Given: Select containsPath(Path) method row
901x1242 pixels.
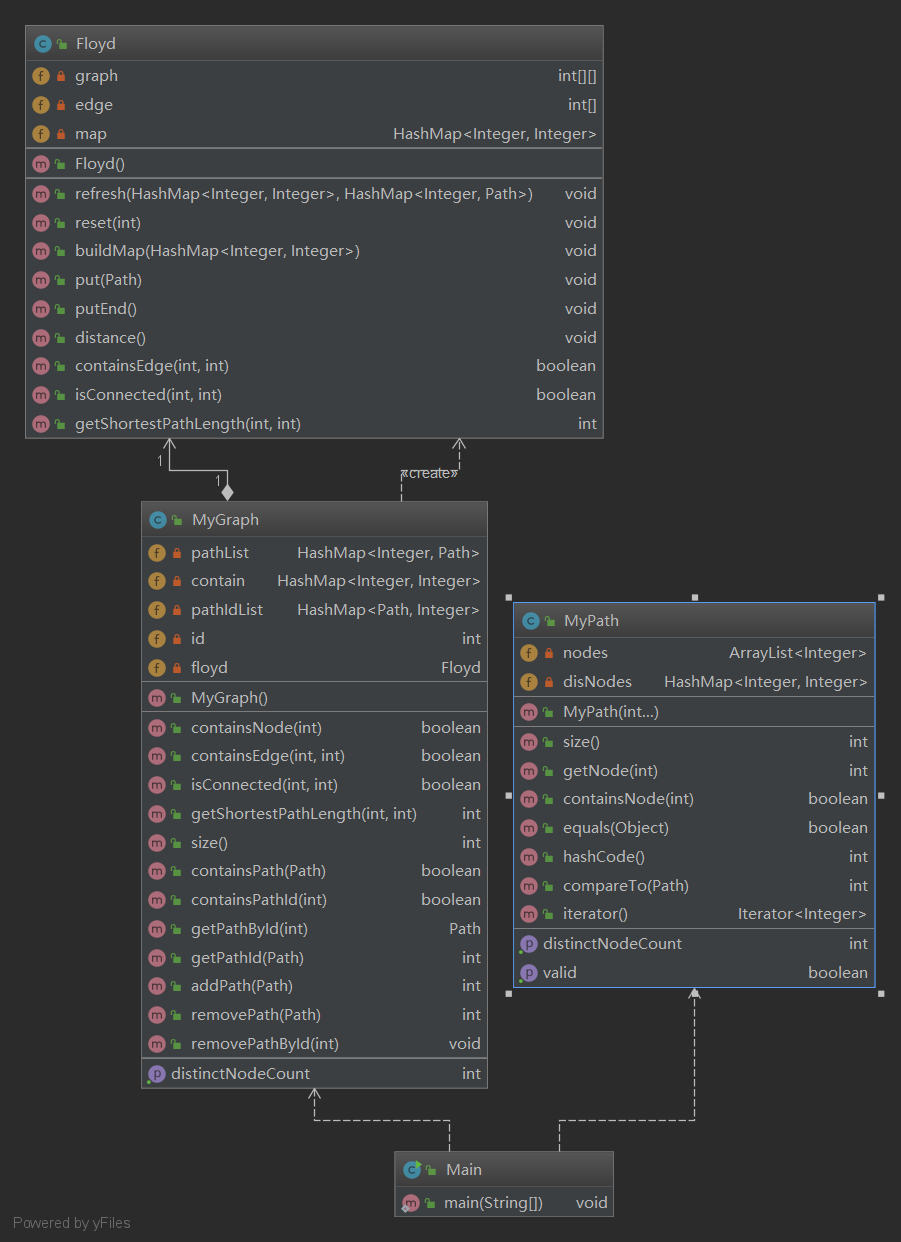Looking at the screenshot, I should tap(314, 871).
